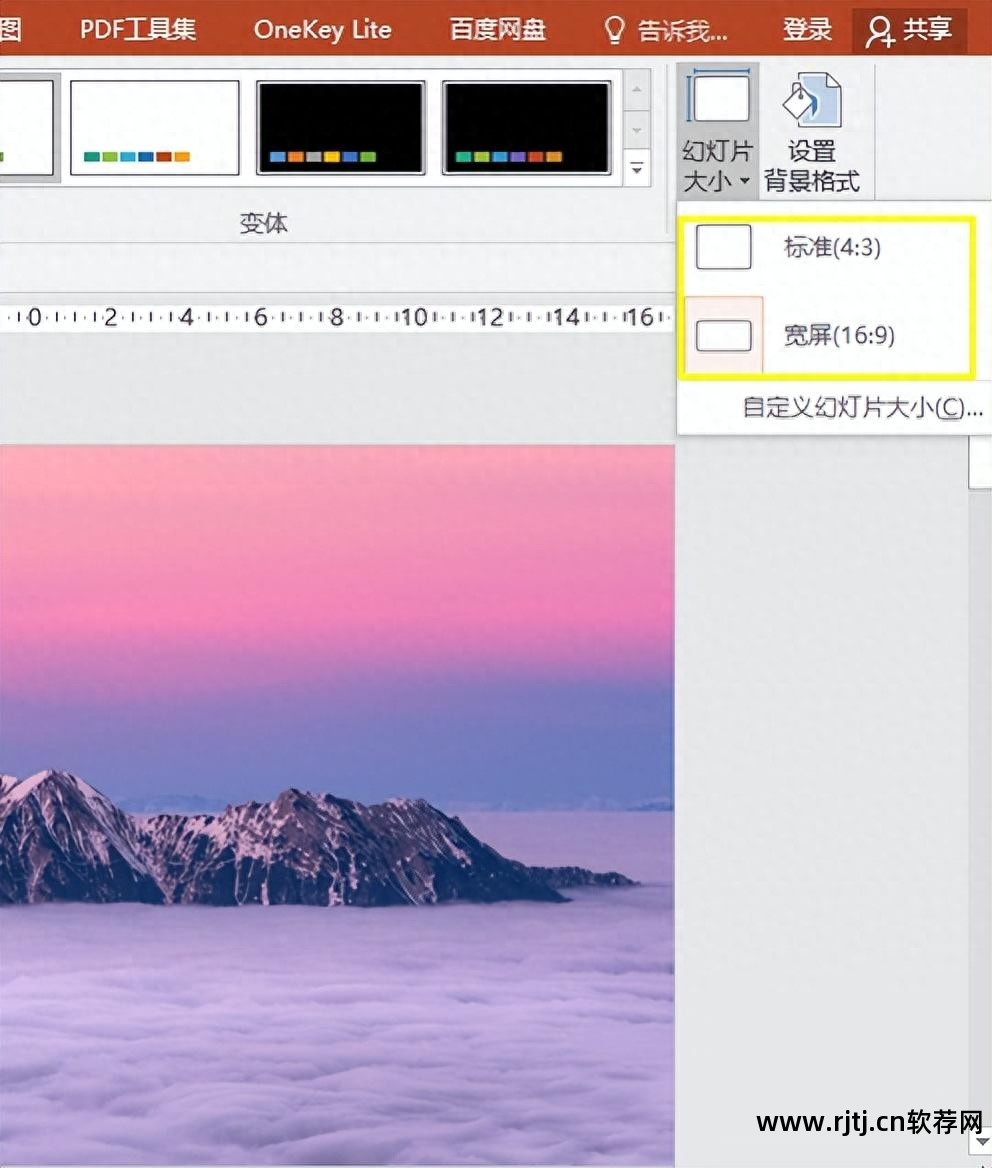992x1168 pixels.
Task: Click the 4:3 standard ratio preview icon
Action: 723,247
